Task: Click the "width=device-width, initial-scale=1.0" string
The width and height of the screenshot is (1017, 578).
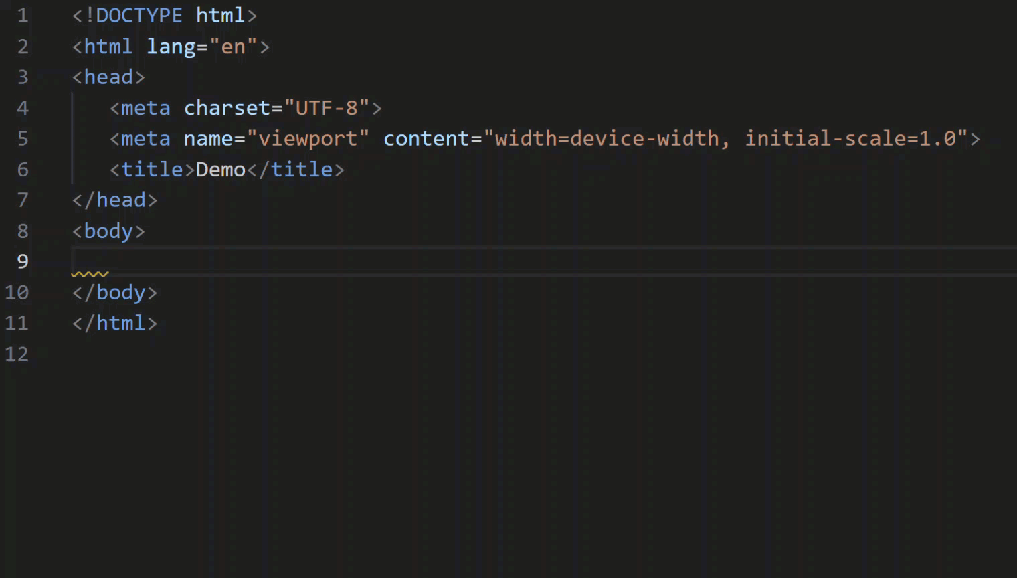Action: point(726,138)
